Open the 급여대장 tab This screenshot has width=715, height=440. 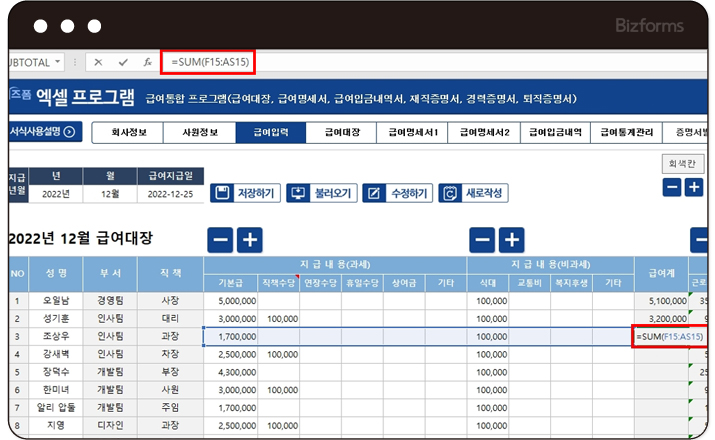tap(342, 132)
